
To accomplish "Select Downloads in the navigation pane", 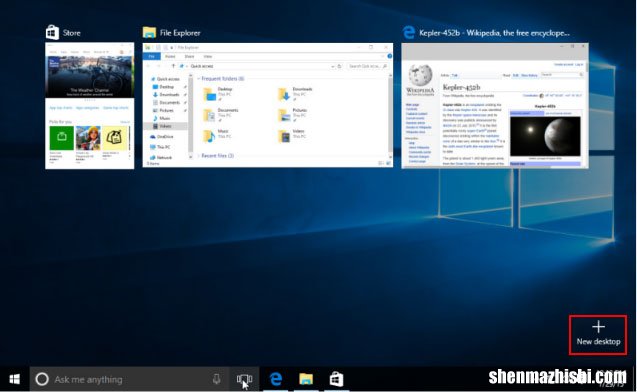I will pos(166,95).
